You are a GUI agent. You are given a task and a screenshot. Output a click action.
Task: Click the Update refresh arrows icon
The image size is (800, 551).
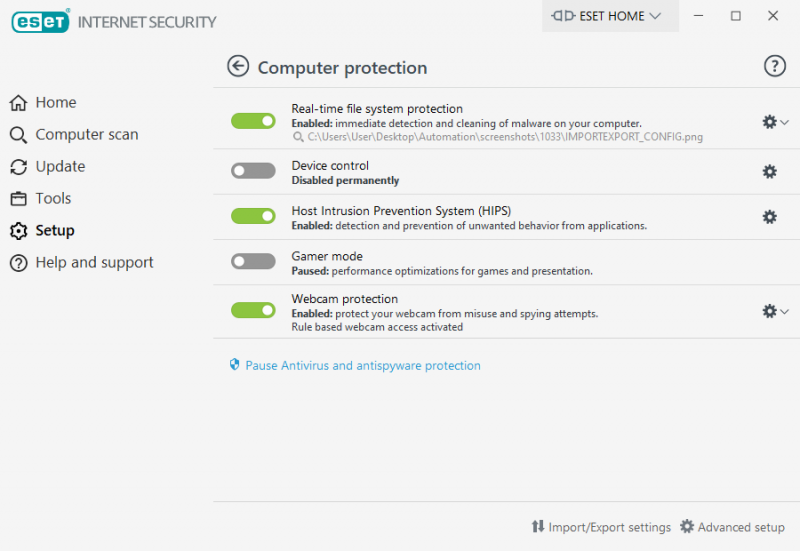[x=18, y=167]
